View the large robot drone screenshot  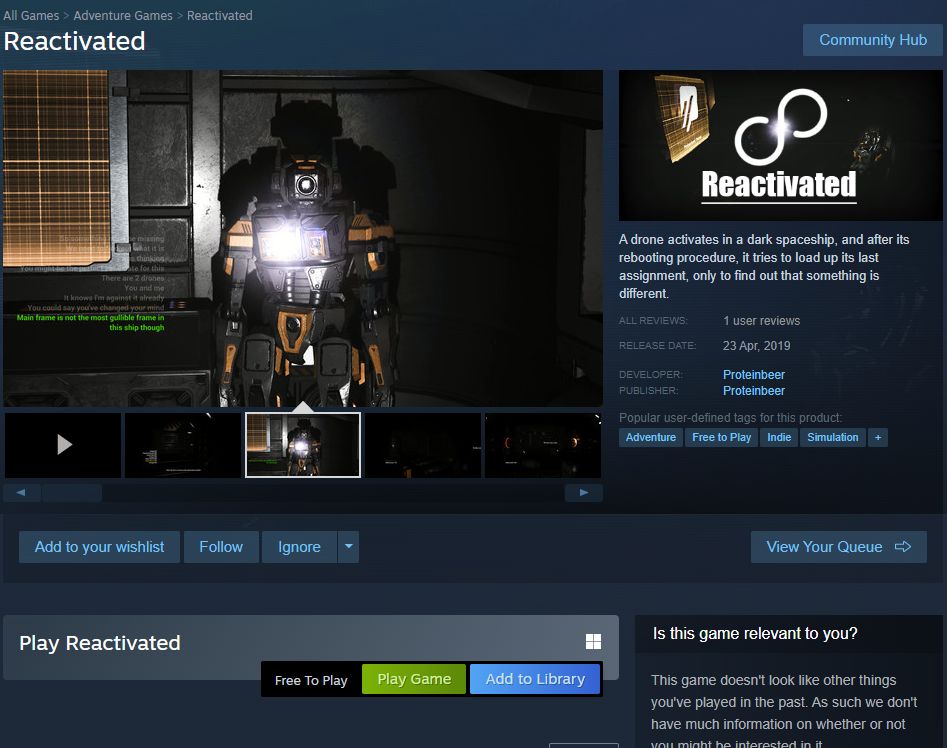(x=303, y=238)
